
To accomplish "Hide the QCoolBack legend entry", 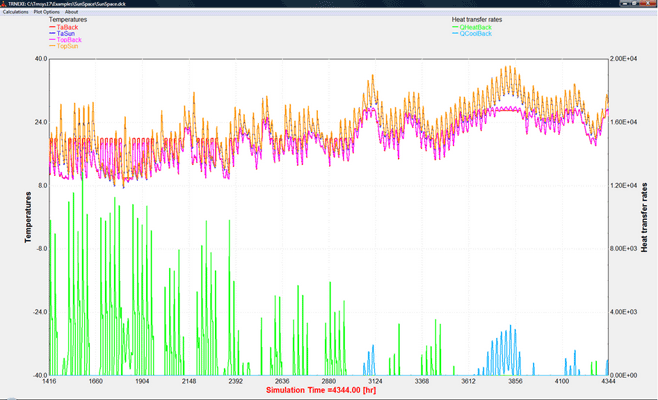I will [x=476, y=34].
